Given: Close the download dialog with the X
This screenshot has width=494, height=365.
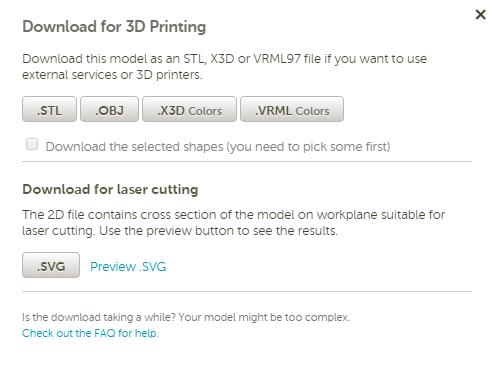Looking at the screenshot, I should (480, 14).
